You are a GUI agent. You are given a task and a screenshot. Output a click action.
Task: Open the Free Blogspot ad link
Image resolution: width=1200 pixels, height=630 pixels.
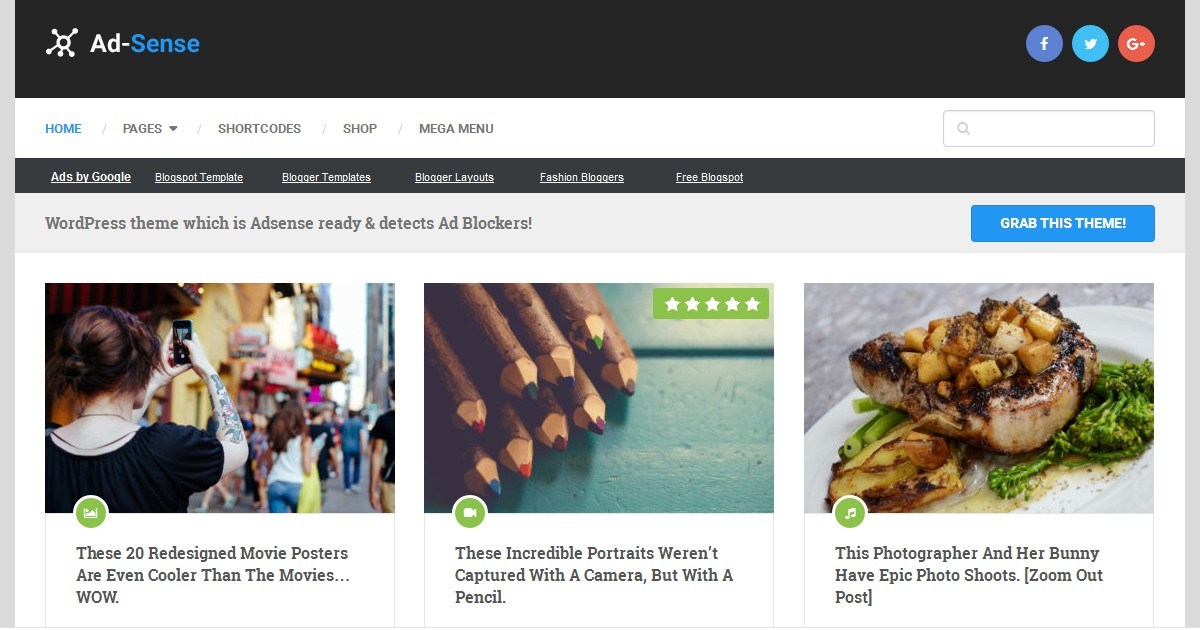[x=709, y=177]
